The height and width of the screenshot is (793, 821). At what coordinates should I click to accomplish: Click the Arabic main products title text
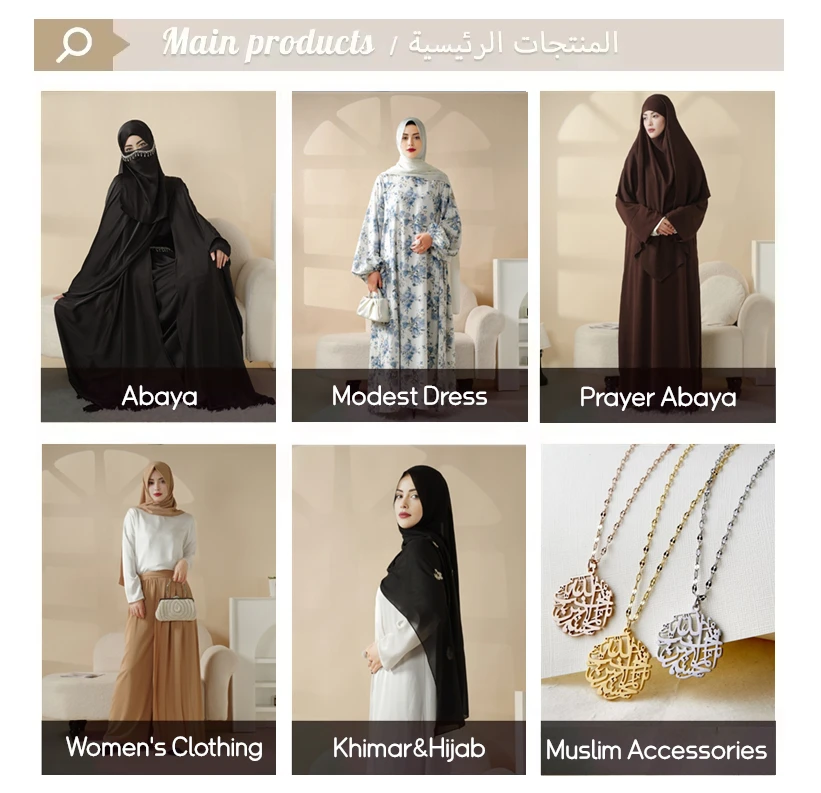click(x=513, y=42)
